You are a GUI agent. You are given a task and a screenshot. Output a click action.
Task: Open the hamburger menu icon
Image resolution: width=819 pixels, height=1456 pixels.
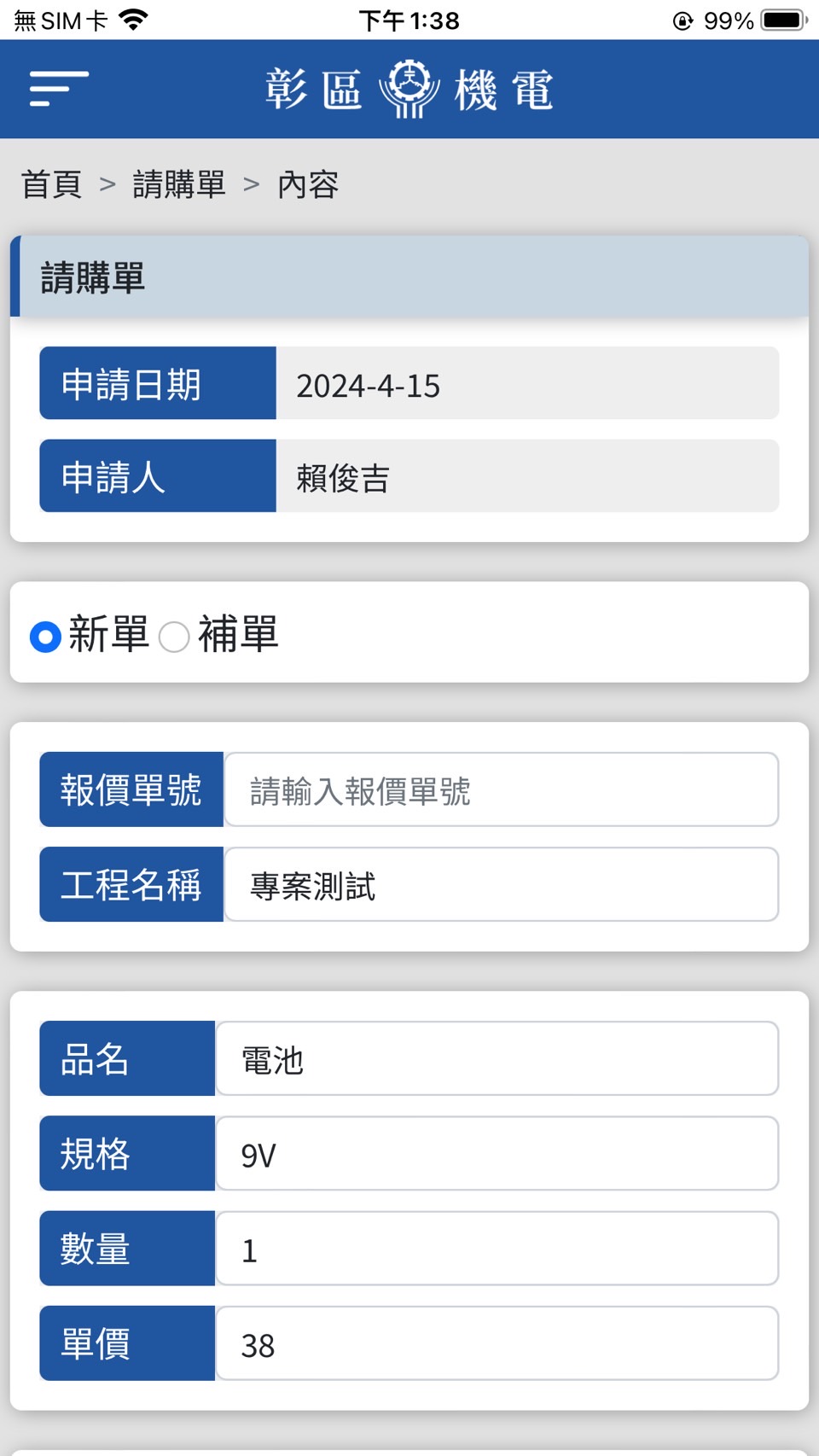click(x=59, y=89)
